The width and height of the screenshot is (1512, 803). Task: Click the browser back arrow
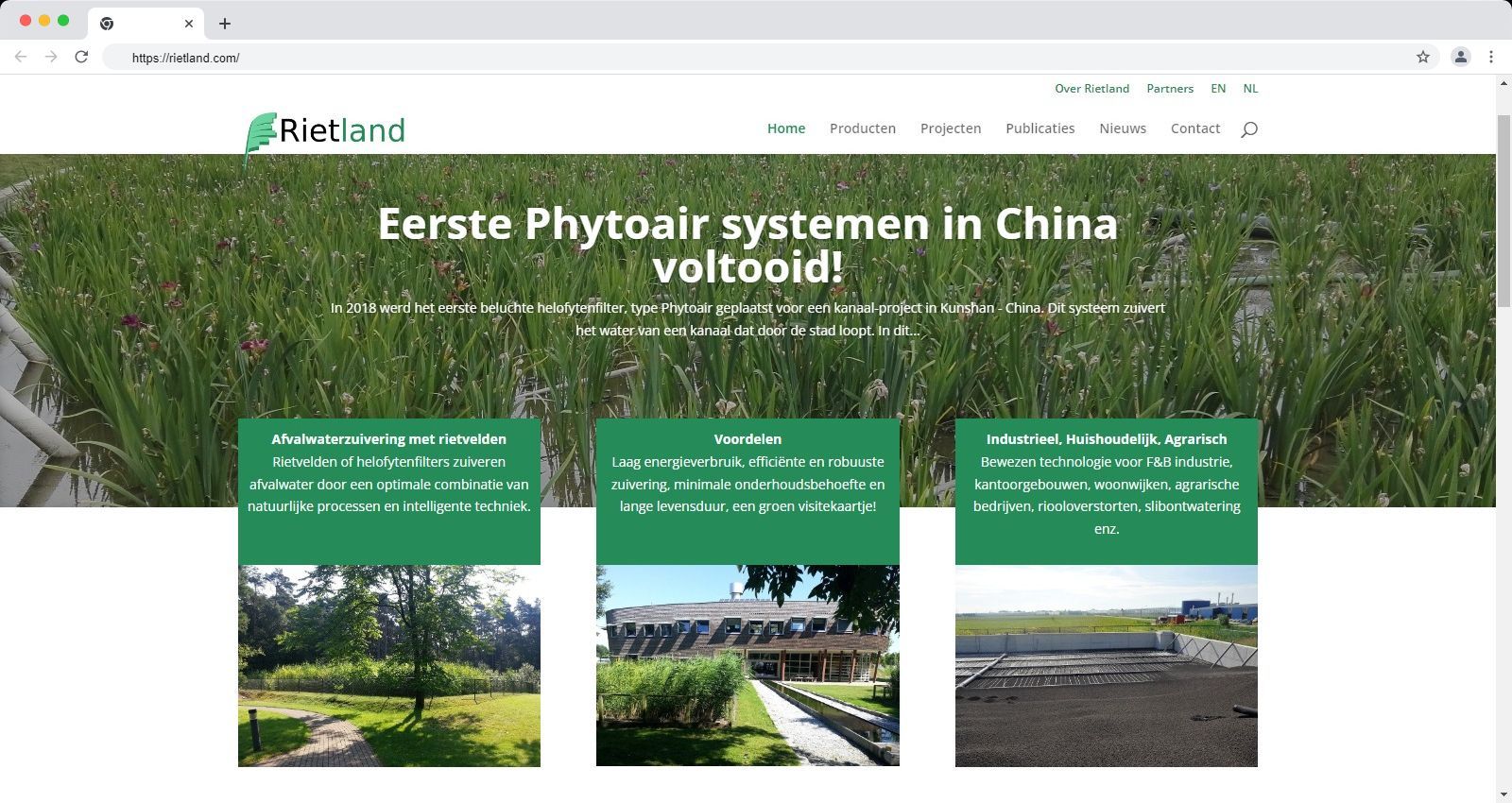point(21,57)
